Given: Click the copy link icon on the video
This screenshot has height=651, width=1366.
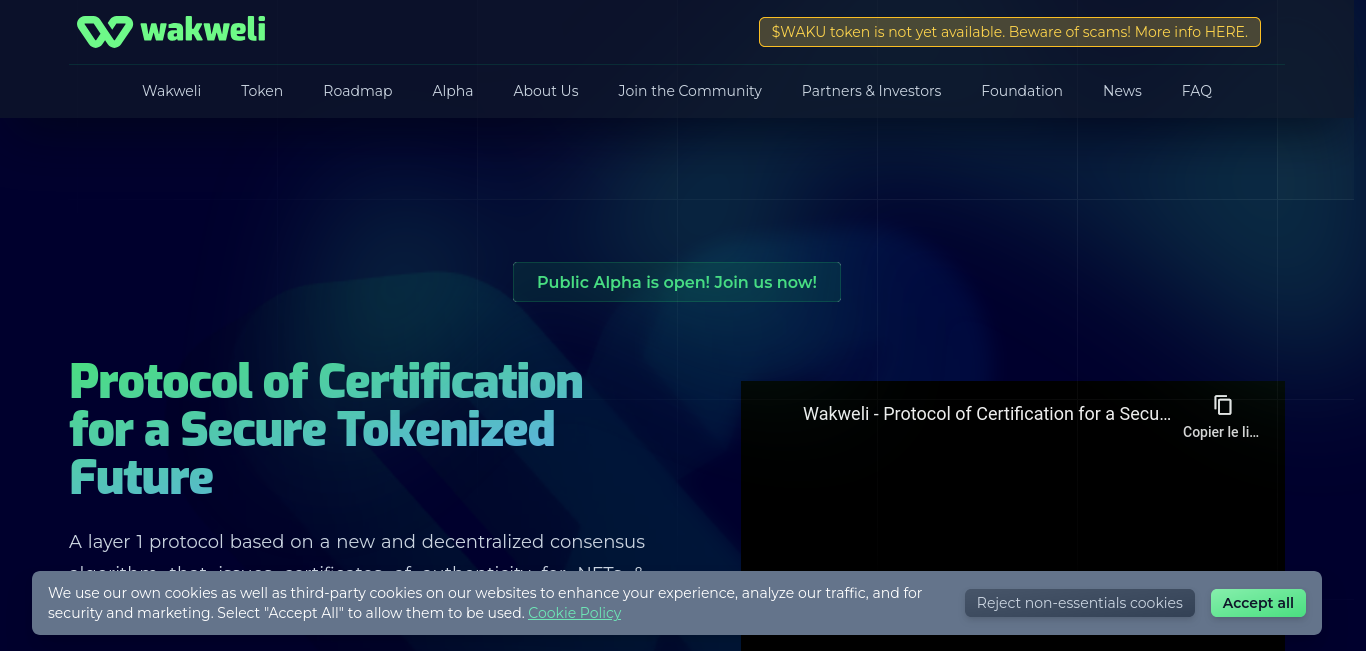Looking at the screenshot, I should [x=1222, y=405].
